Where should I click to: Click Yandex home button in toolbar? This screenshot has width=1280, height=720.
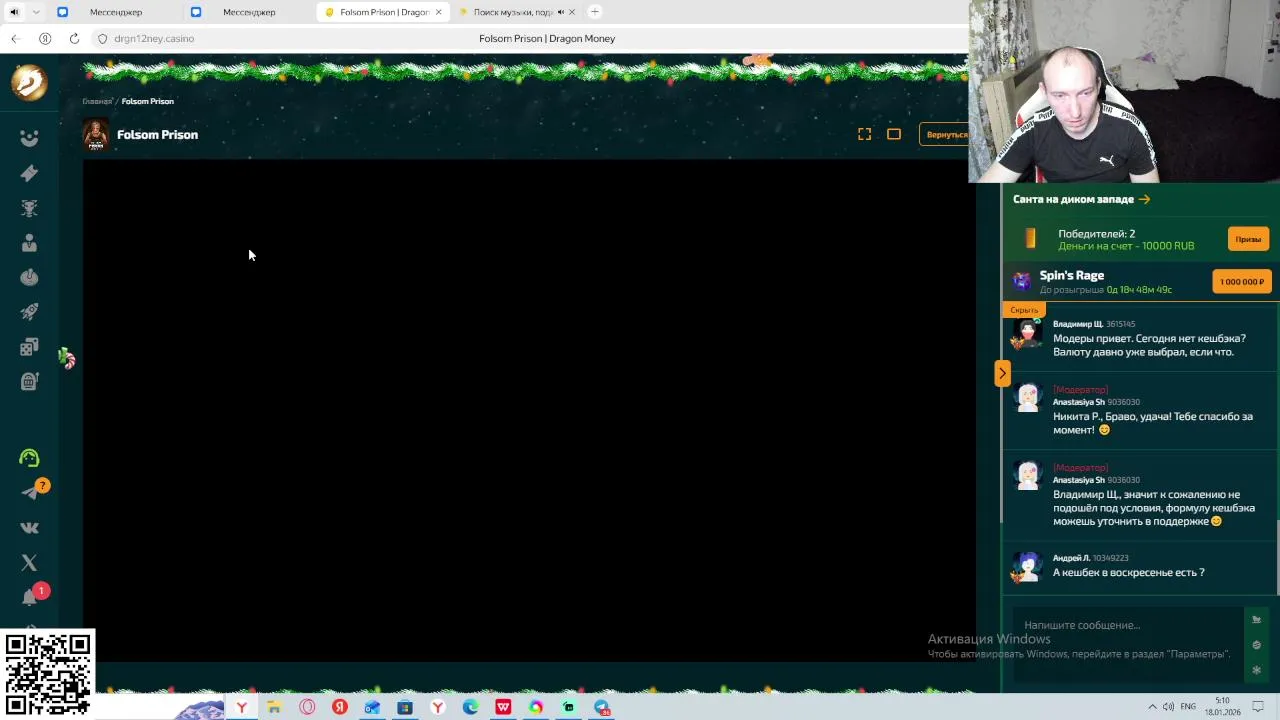pos(45,38)
